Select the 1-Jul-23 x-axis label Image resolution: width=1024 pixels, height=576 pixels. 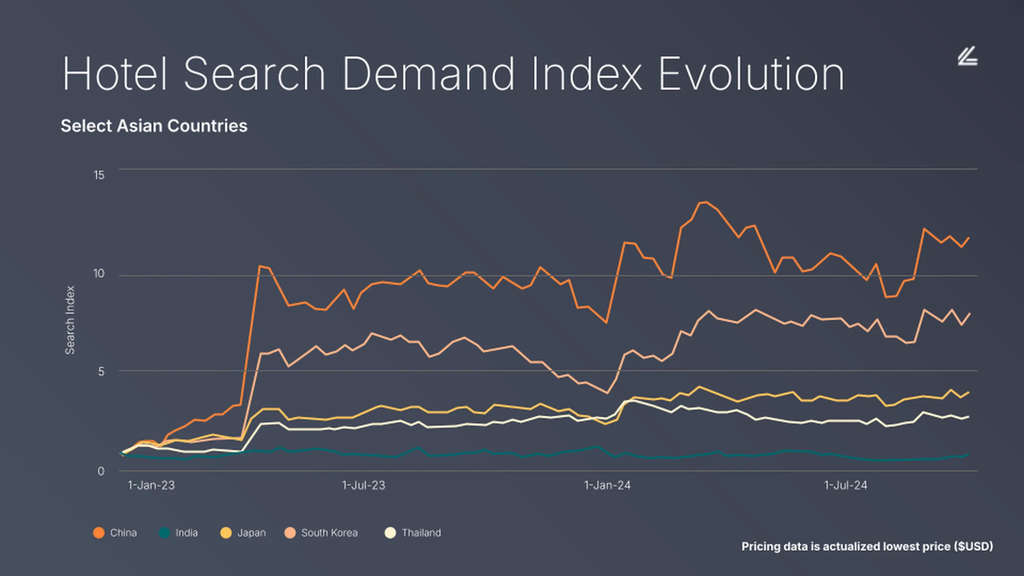[364, 486]
